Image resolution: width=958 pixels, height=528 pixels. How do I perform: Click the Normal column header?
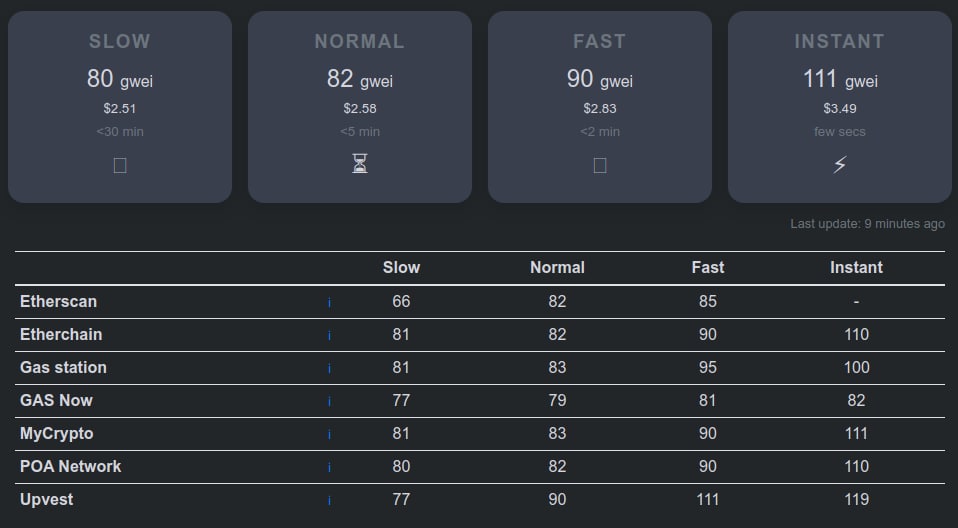coord(557,267)
